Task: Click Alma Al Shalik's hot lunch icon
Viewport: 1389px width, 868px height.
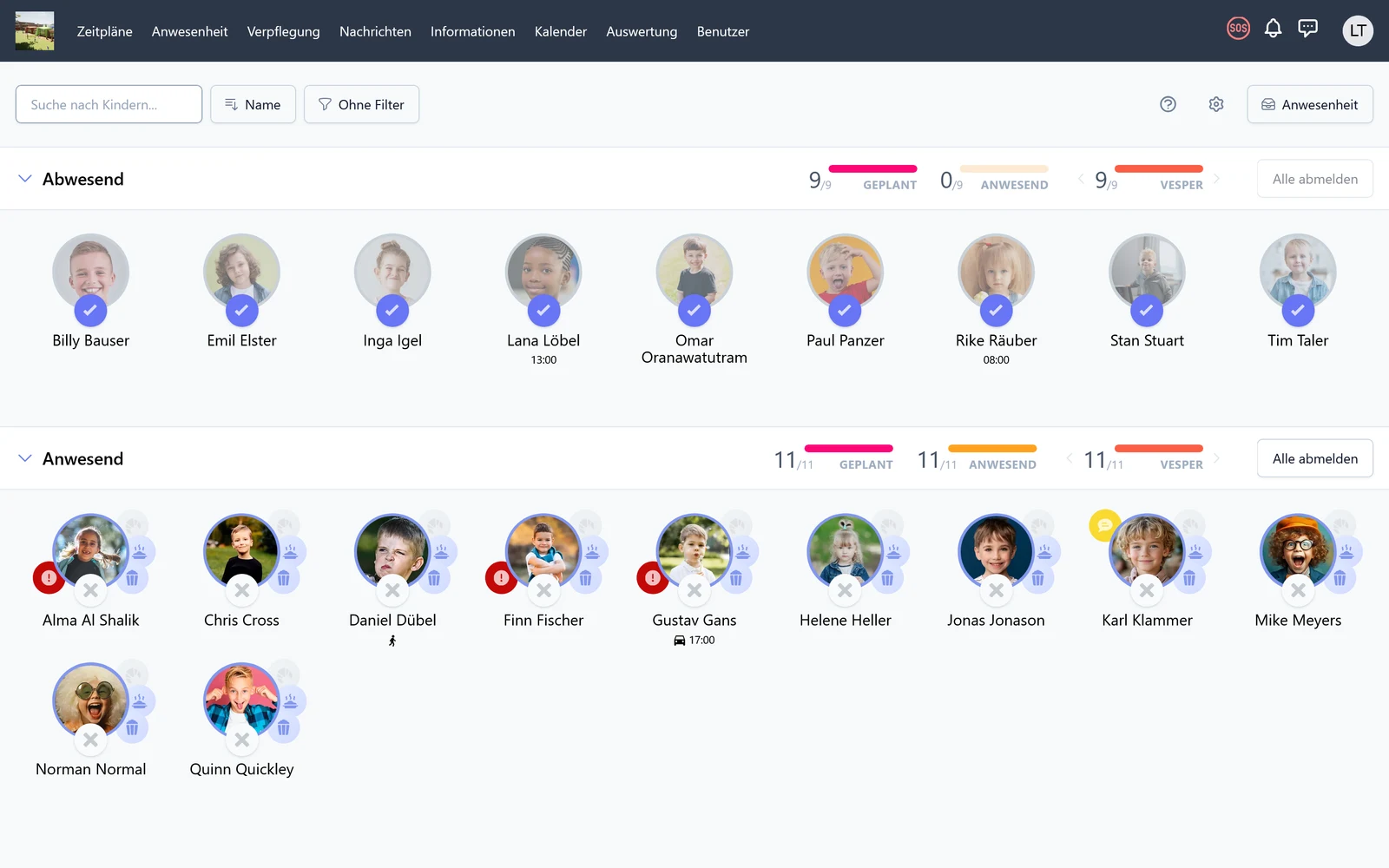Action: coord(140,551)
